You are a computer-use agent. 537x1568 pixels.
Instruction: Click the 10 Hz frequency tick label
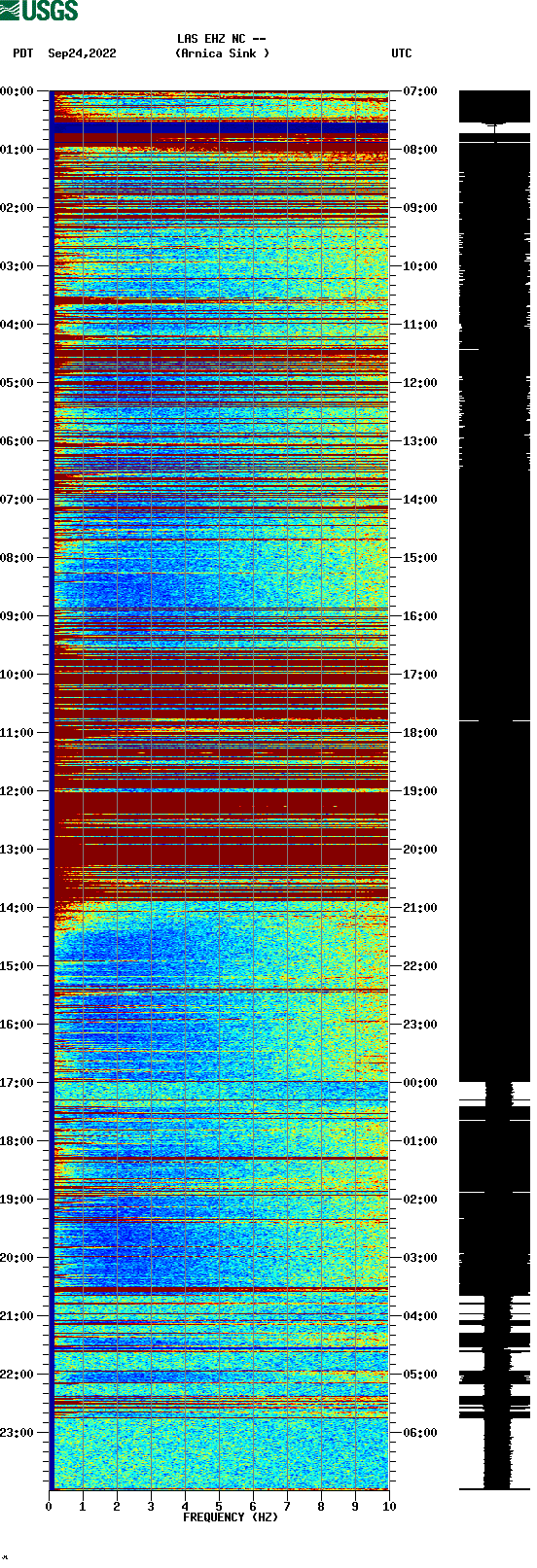click(x=389, y=1507)
